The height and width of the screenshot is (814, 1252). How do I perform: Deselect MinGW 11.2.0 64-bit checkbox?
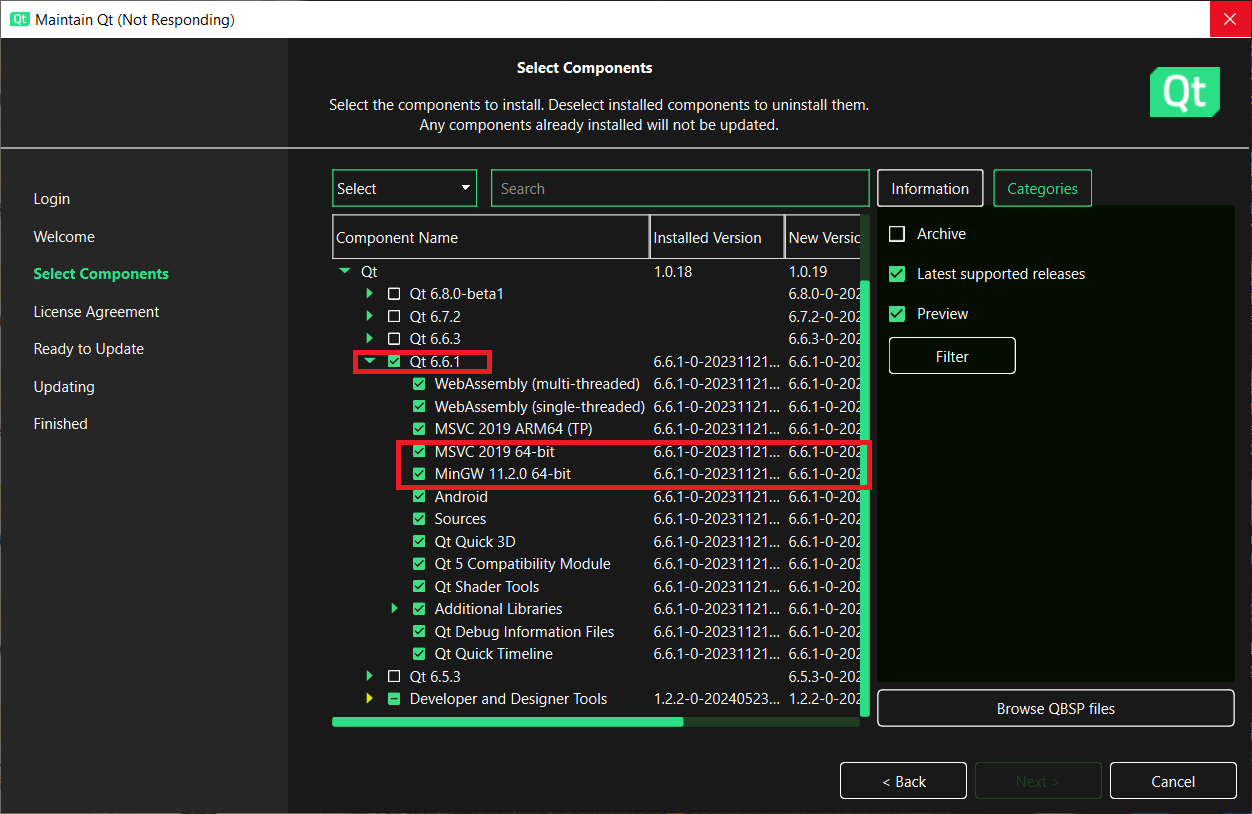[419, 474]
